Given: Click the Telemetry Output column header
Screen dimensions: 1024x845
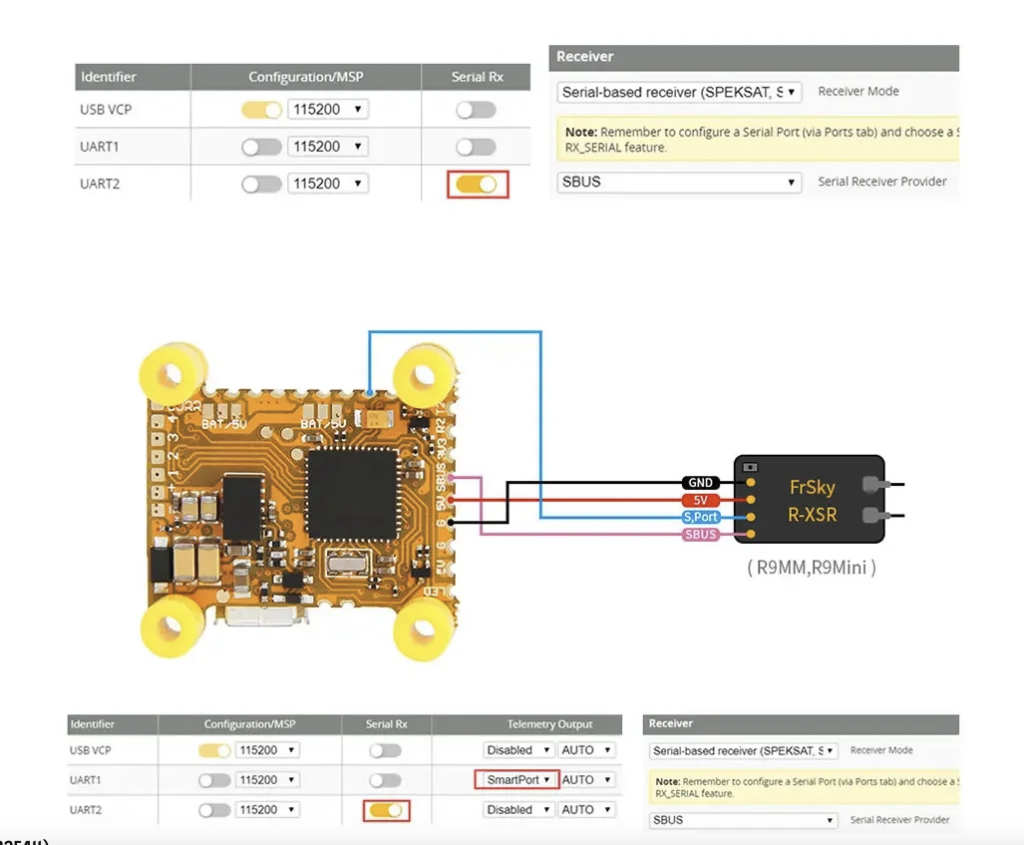Looking at the screenshot, I should 549,724.
